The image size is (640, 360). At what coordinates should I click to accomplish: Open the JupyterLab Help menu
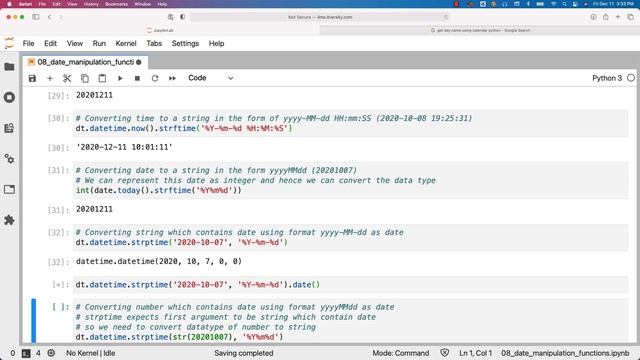click(x=216, y=43)
